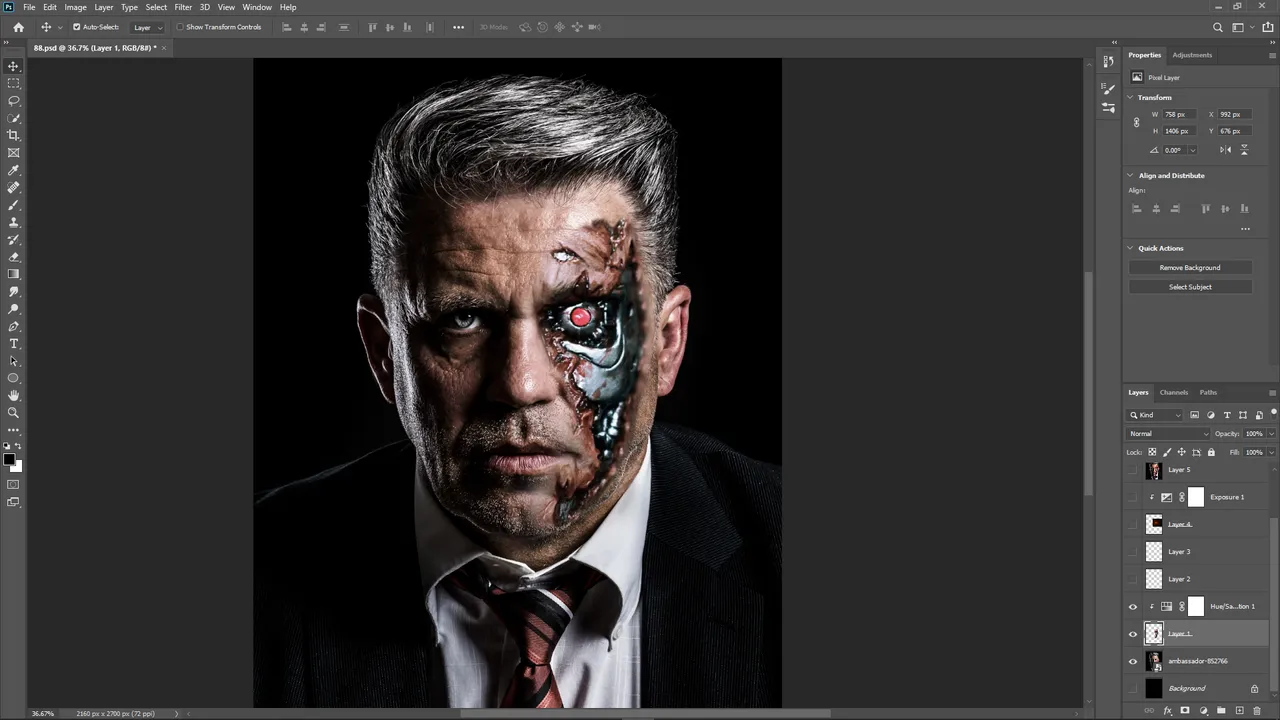Add a layer mask from Layers panel
This screenshot has width=1280, height=720.
[1185, 711]
